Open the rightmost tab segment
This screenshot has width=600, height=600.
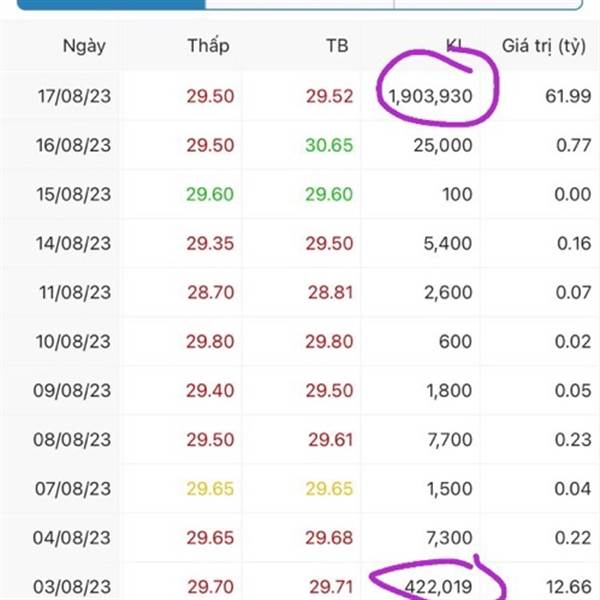click(489, 4)
